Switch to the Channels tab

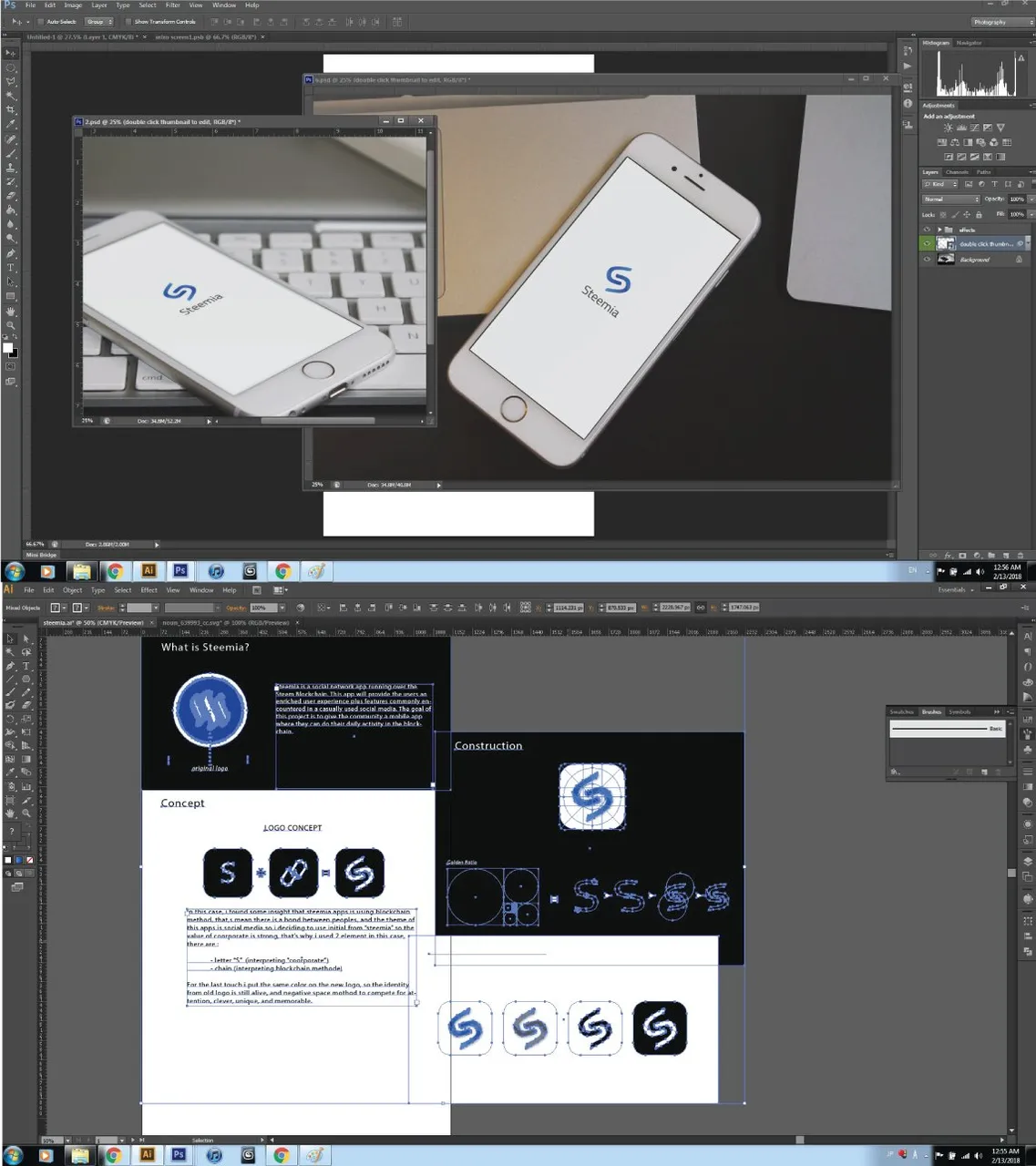[x=957, y=172]
